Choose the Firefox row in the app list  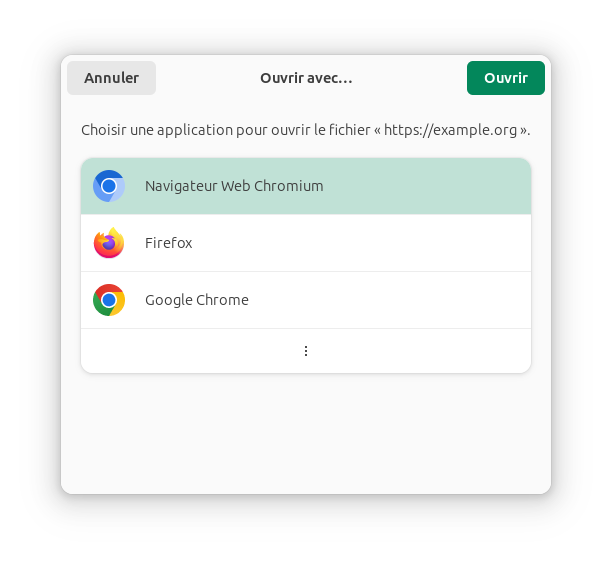(306, 243)
